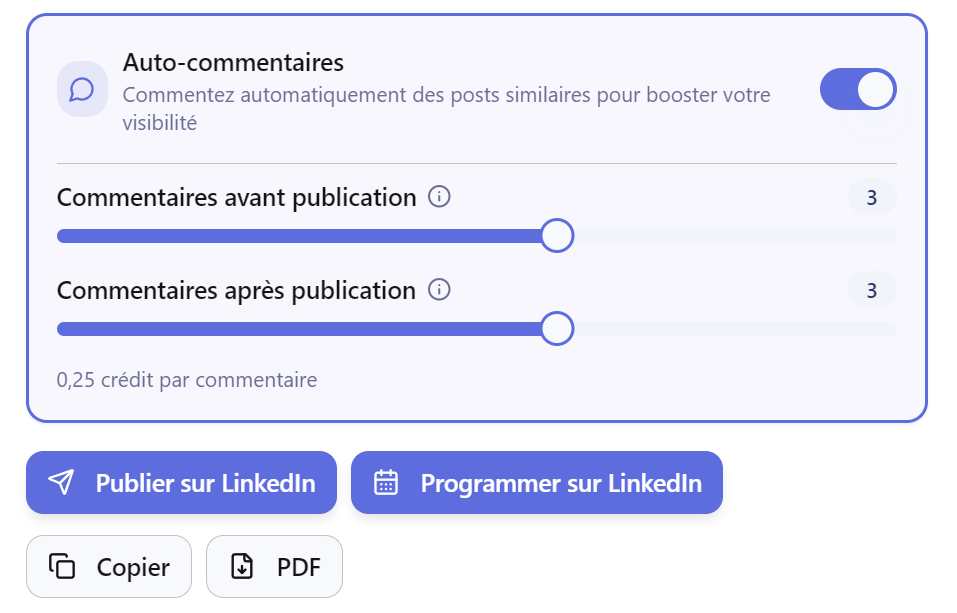Click the value badge for avant publication
This screenshot has width=957, height=613.
coord(872,198)
